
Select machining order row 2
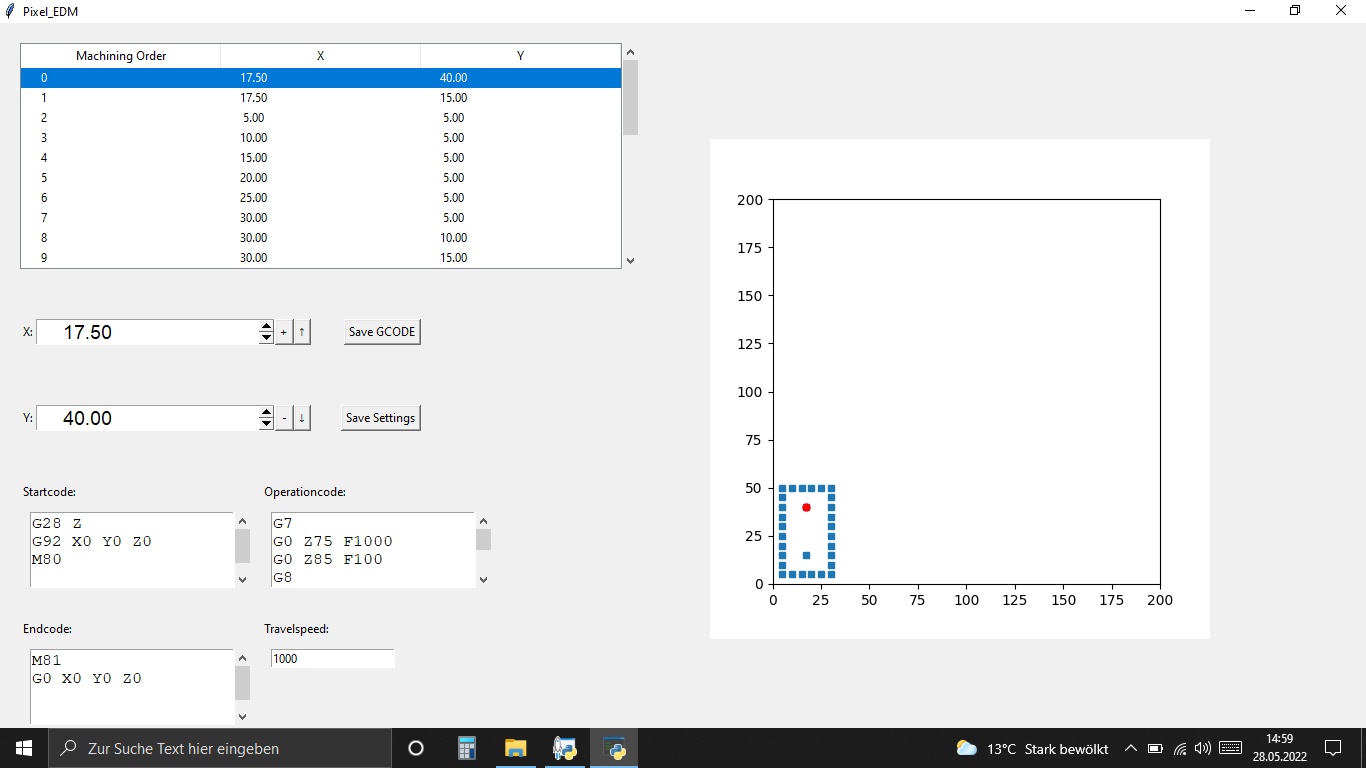pos(321,118)
